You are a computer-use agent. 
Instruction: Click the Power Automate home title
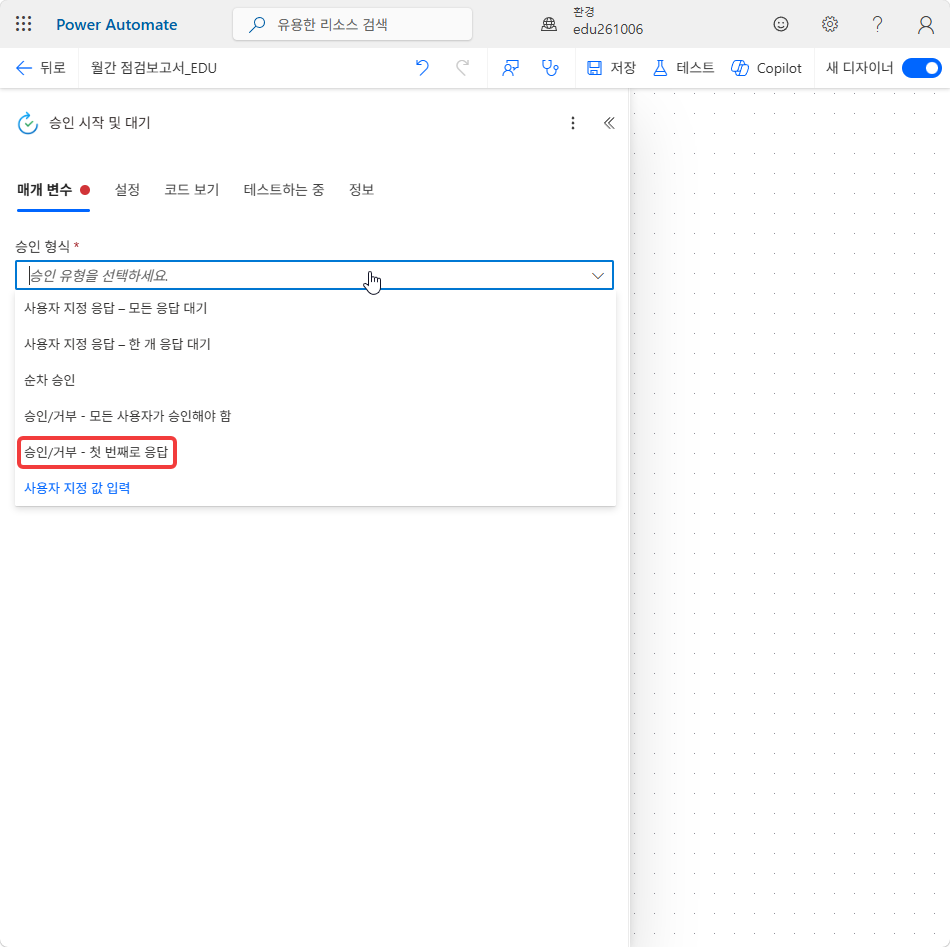tap(116, 25)
